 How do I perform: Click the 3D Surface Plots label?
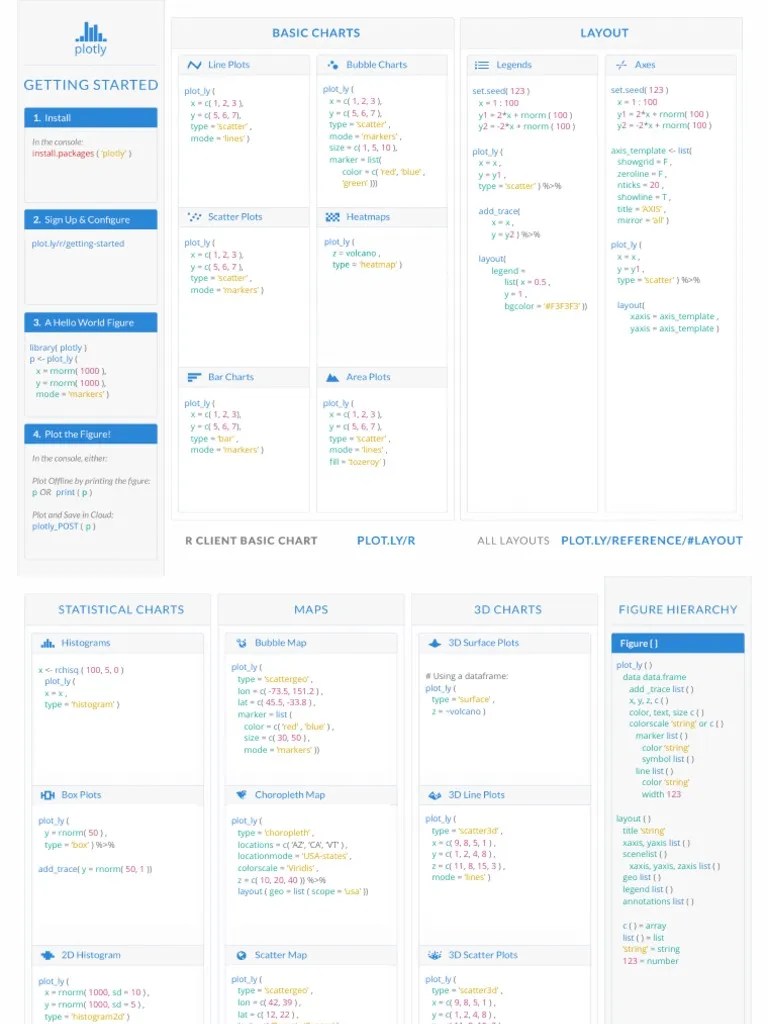tap(483, 643)
